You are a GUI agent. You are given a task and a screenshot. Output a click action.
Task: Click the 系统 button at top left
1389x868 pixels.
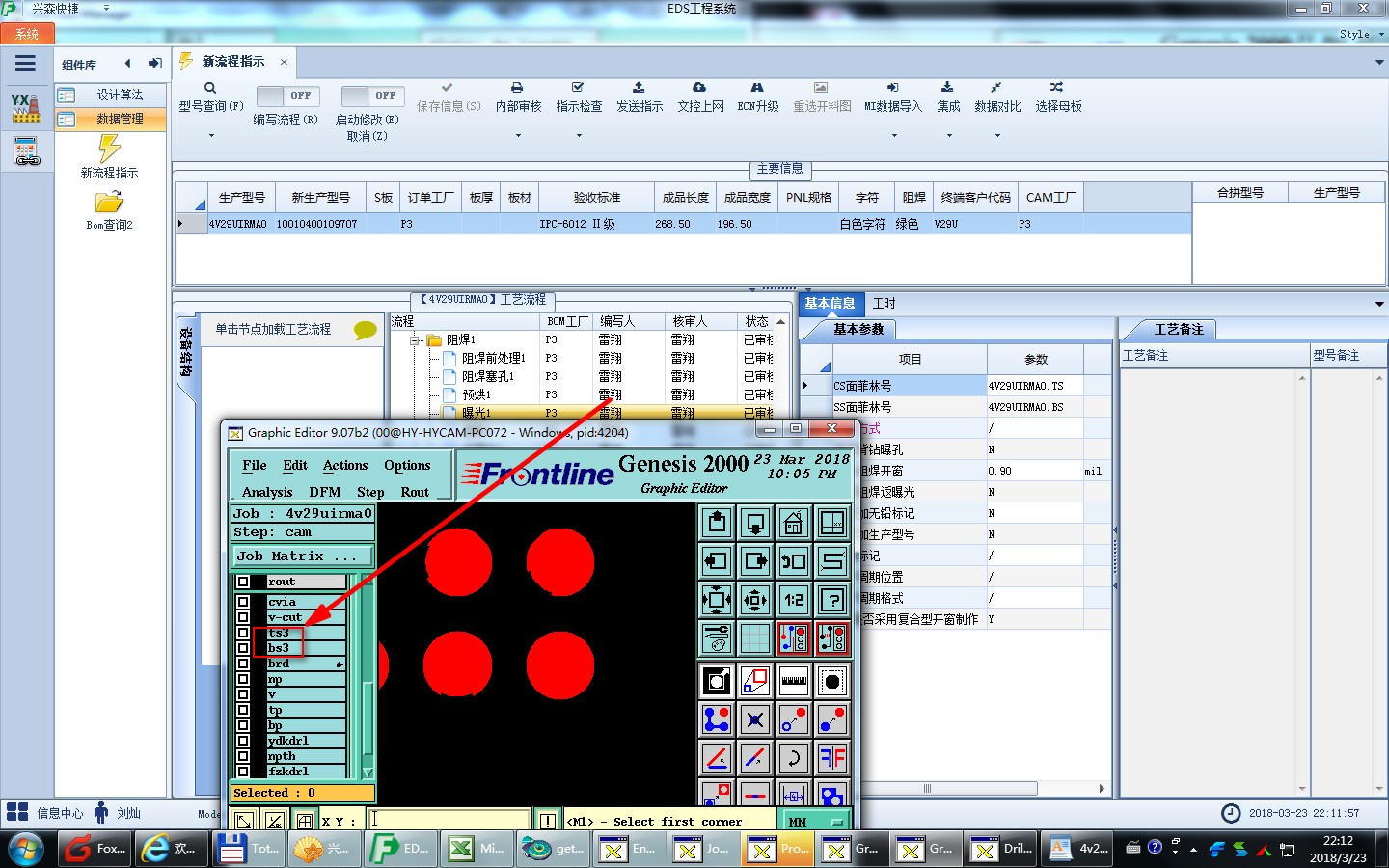click(x=27, y=34)
